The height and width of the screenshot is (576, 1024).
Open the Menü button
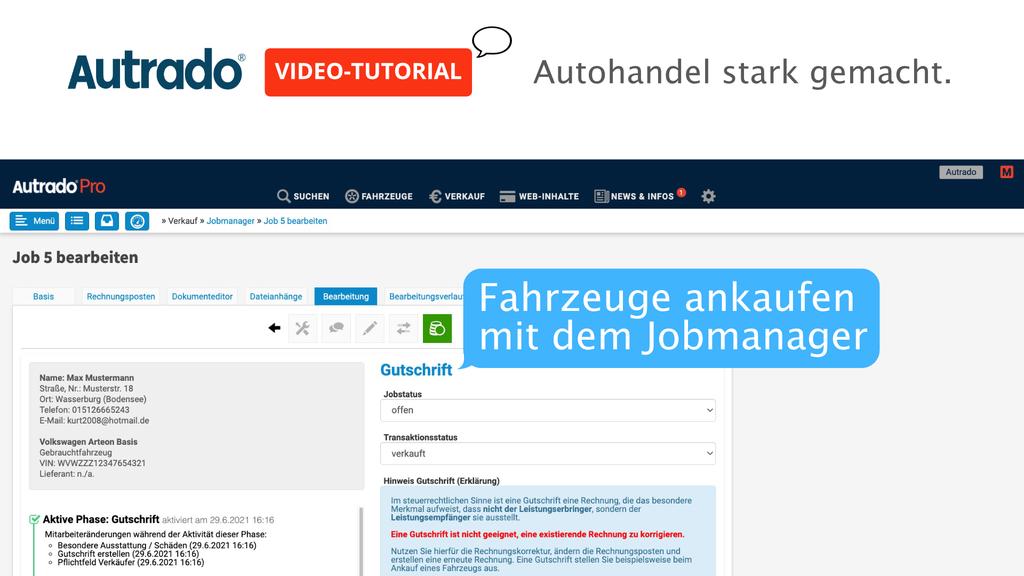pos(34,221)
